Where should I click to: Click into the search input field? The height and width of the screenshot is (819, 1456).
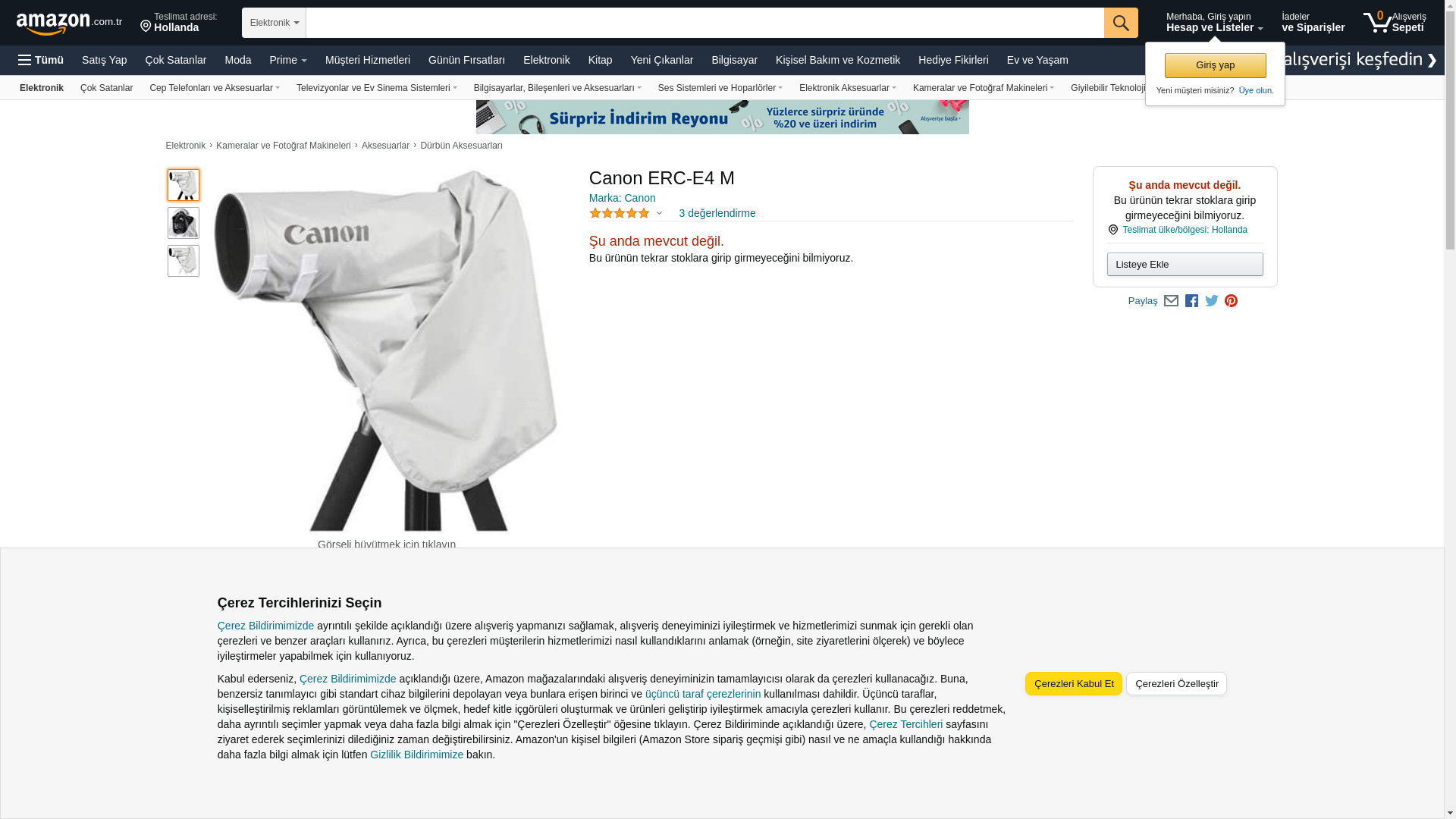point(704,23)
